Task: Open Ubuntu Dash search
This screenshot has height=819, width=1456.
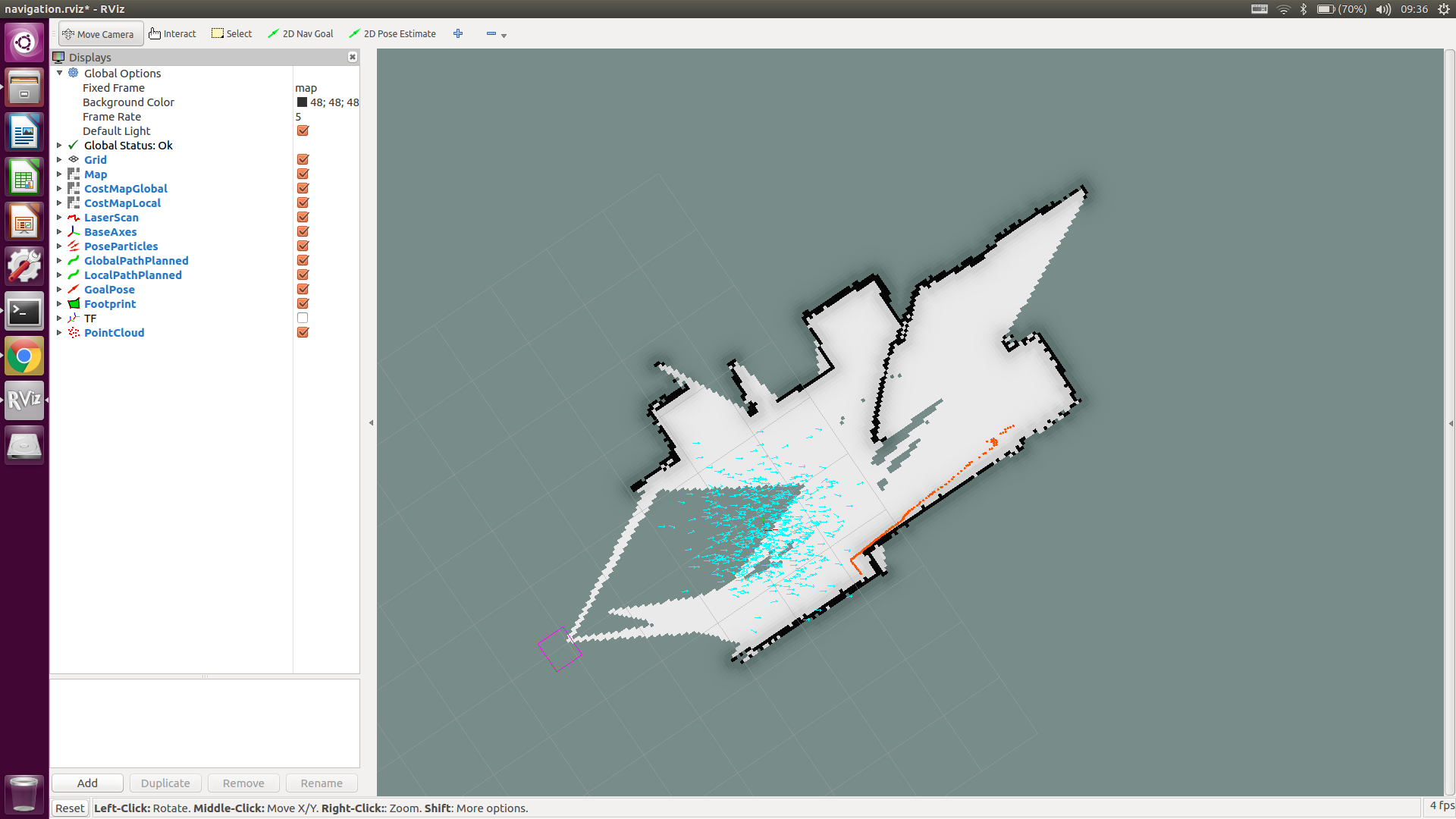Action: coord(24,42)
